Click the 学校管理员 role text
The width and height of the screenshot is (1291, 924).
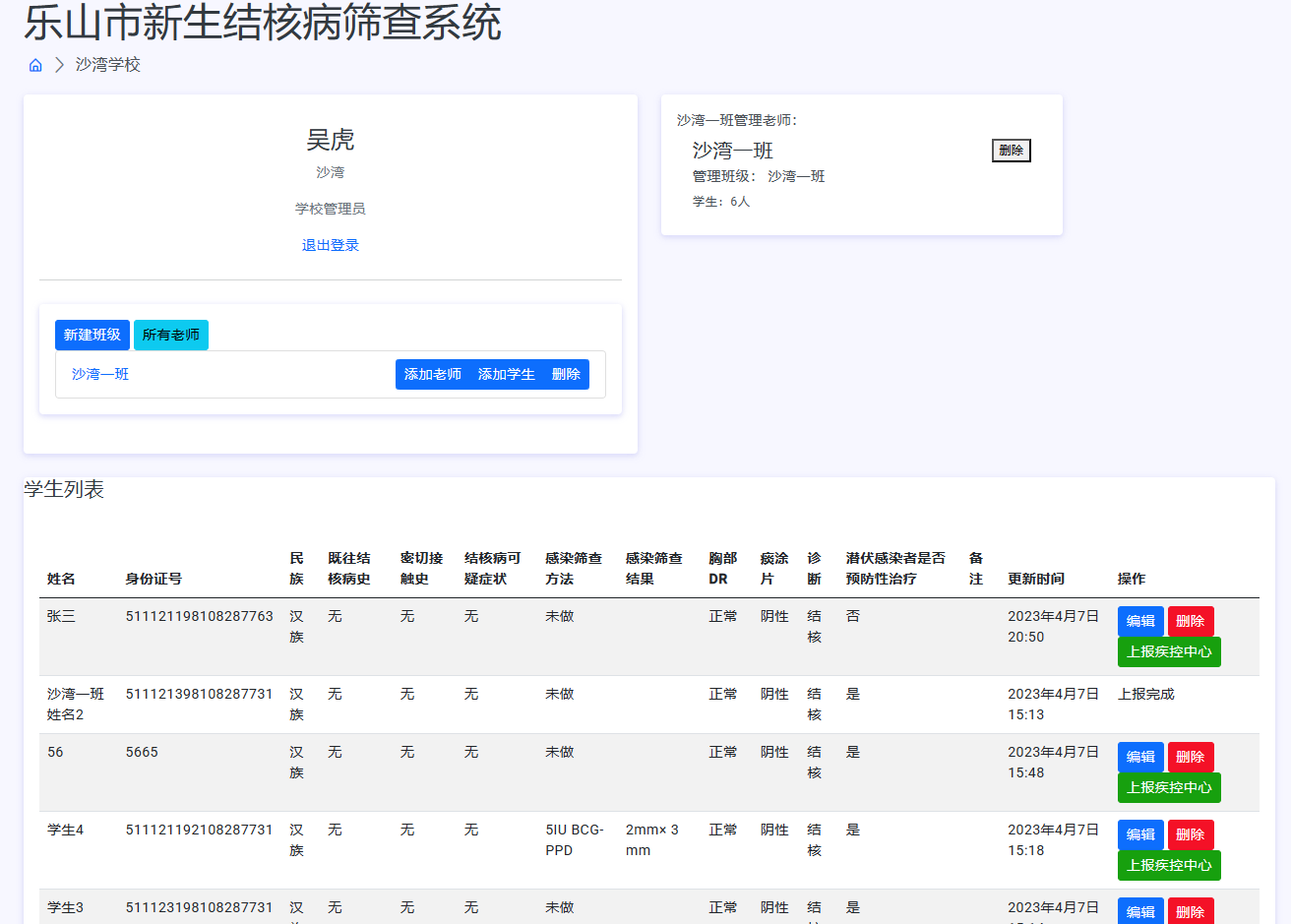tap(331, 209)
